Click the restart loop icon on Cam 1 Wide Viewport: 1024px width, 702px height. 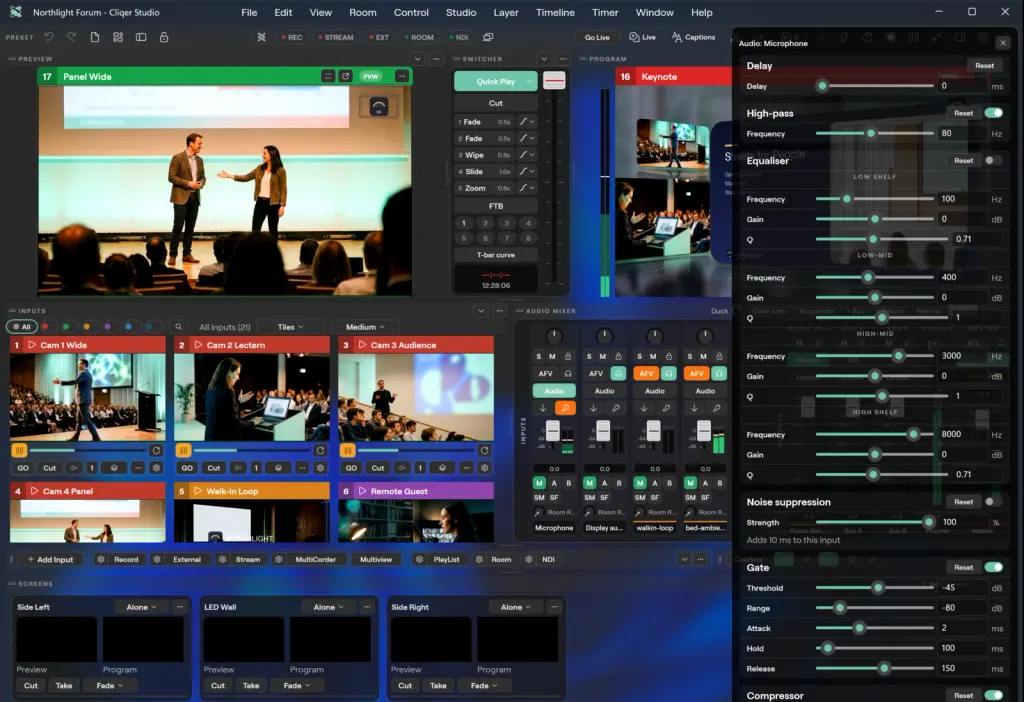(156, 450)
